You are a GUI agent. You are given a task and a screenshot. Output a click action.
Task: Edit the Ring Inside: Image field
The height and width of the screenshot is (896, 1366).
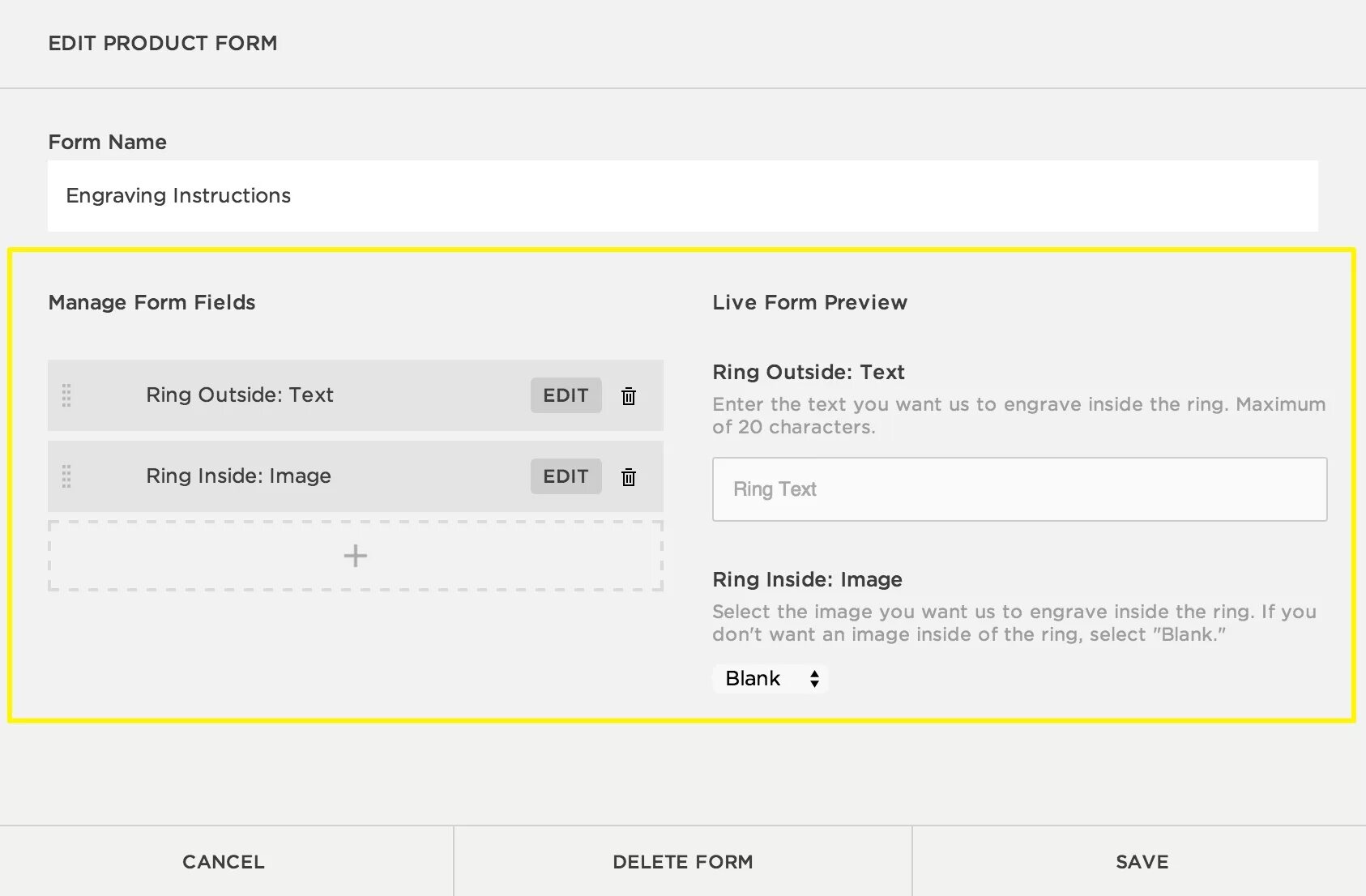(566, 476)
